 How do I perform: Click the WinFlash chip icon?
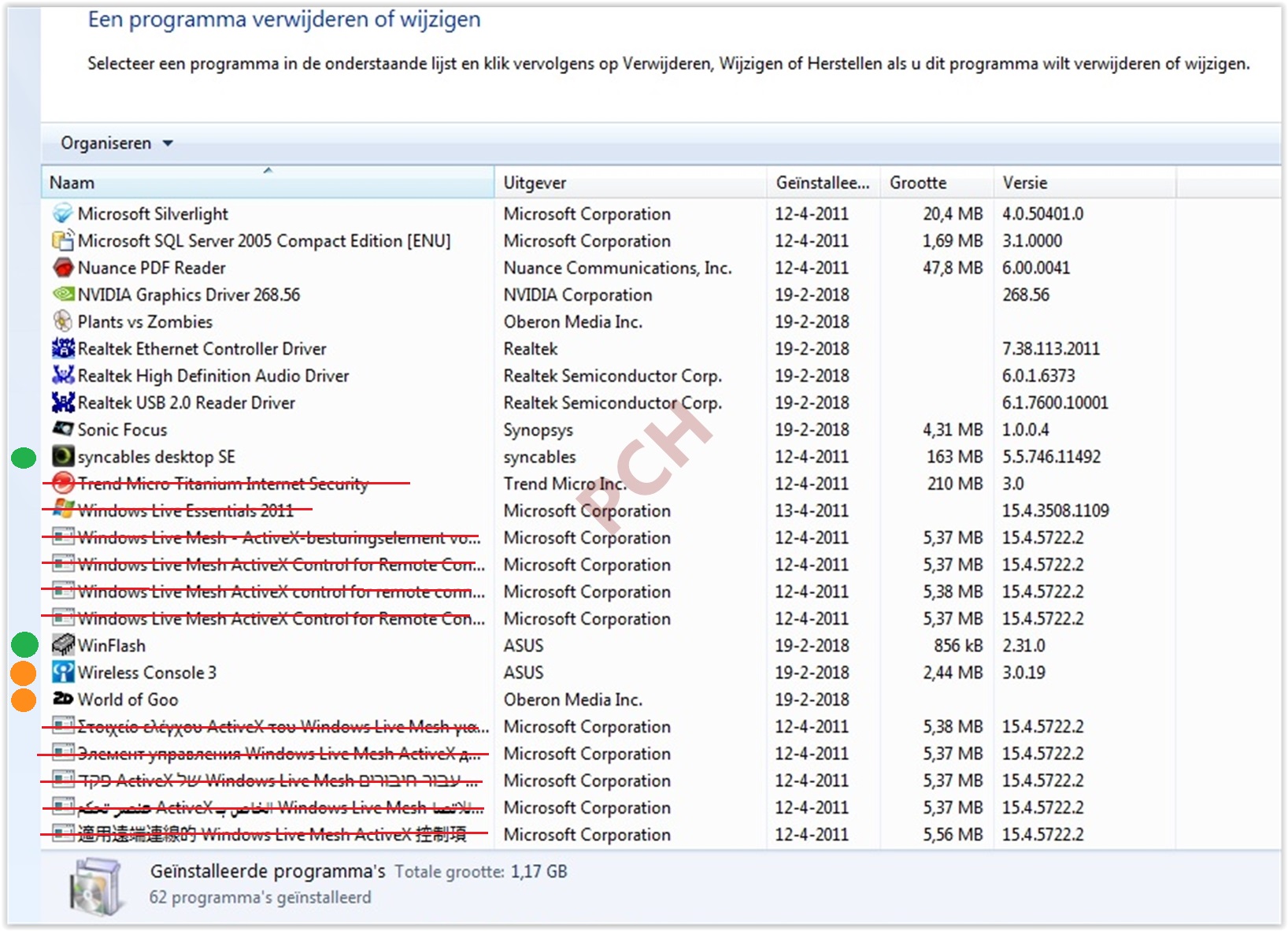(63, 645)
